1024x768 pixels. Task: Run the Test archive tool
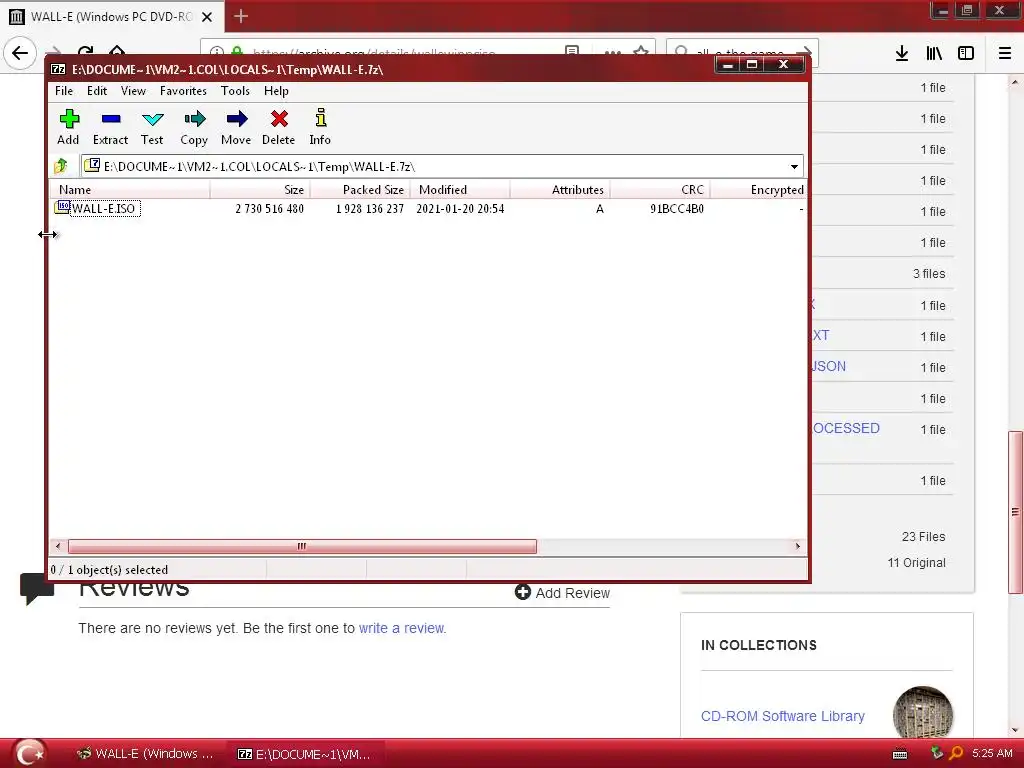(152, 127)
